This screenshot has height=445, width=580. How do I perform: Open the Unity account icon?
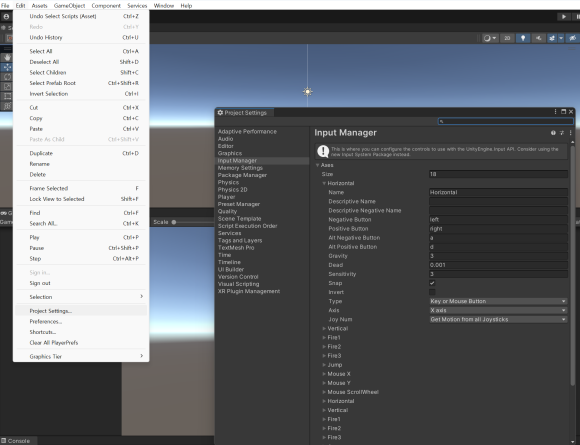6,17
